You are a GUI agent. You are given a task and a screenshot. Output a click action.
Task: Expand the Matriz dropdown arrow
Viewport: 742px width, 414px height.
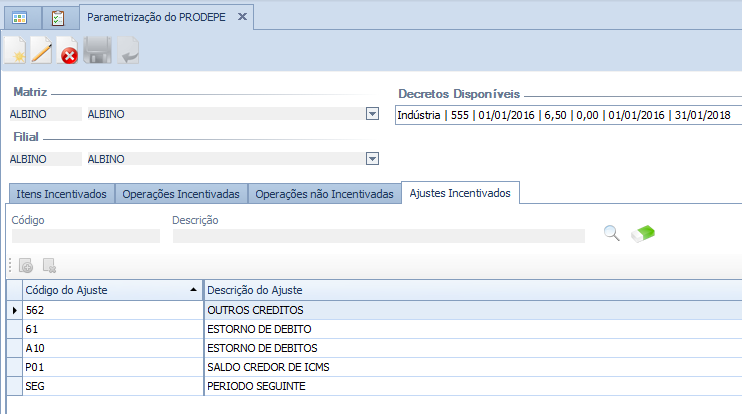click(x=372, y=114)
